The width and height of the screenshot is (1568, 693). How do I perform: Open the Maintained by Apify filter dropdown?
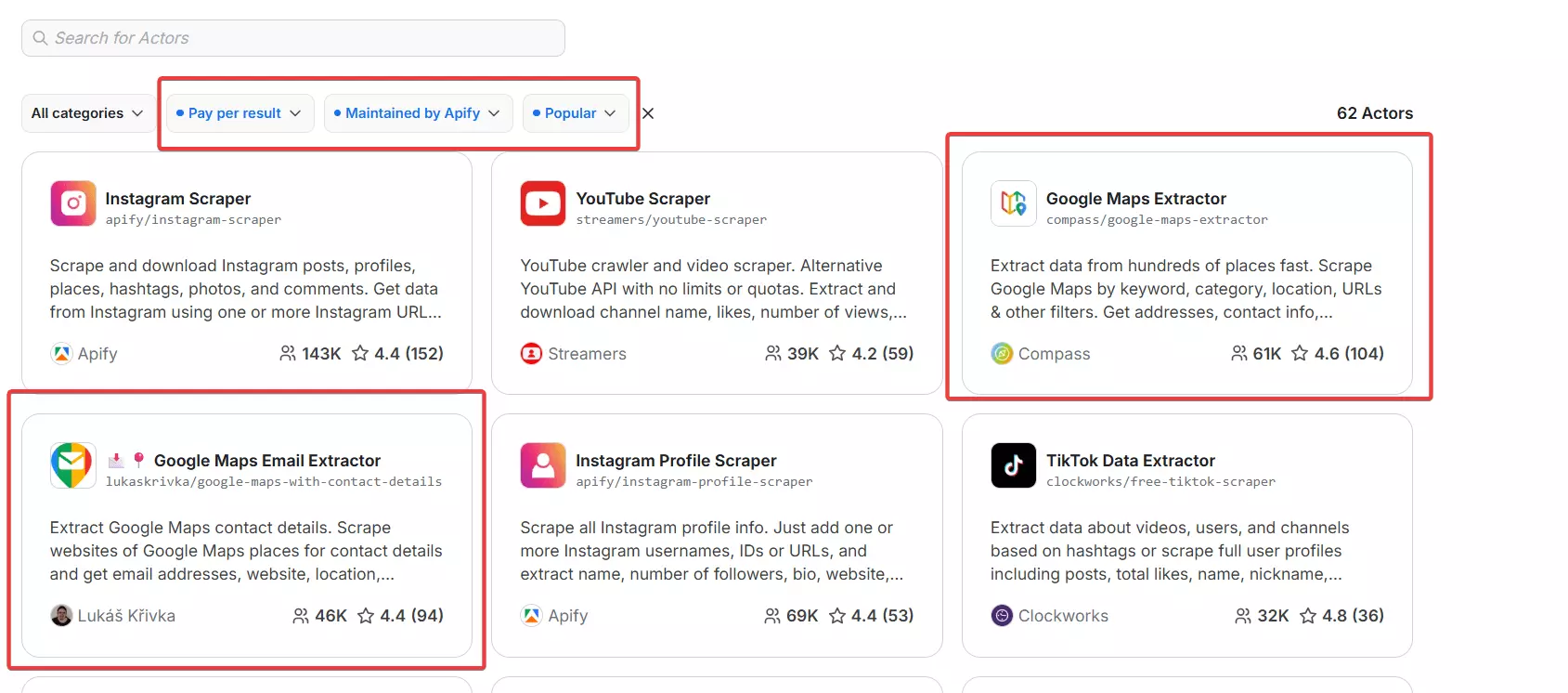417,113
